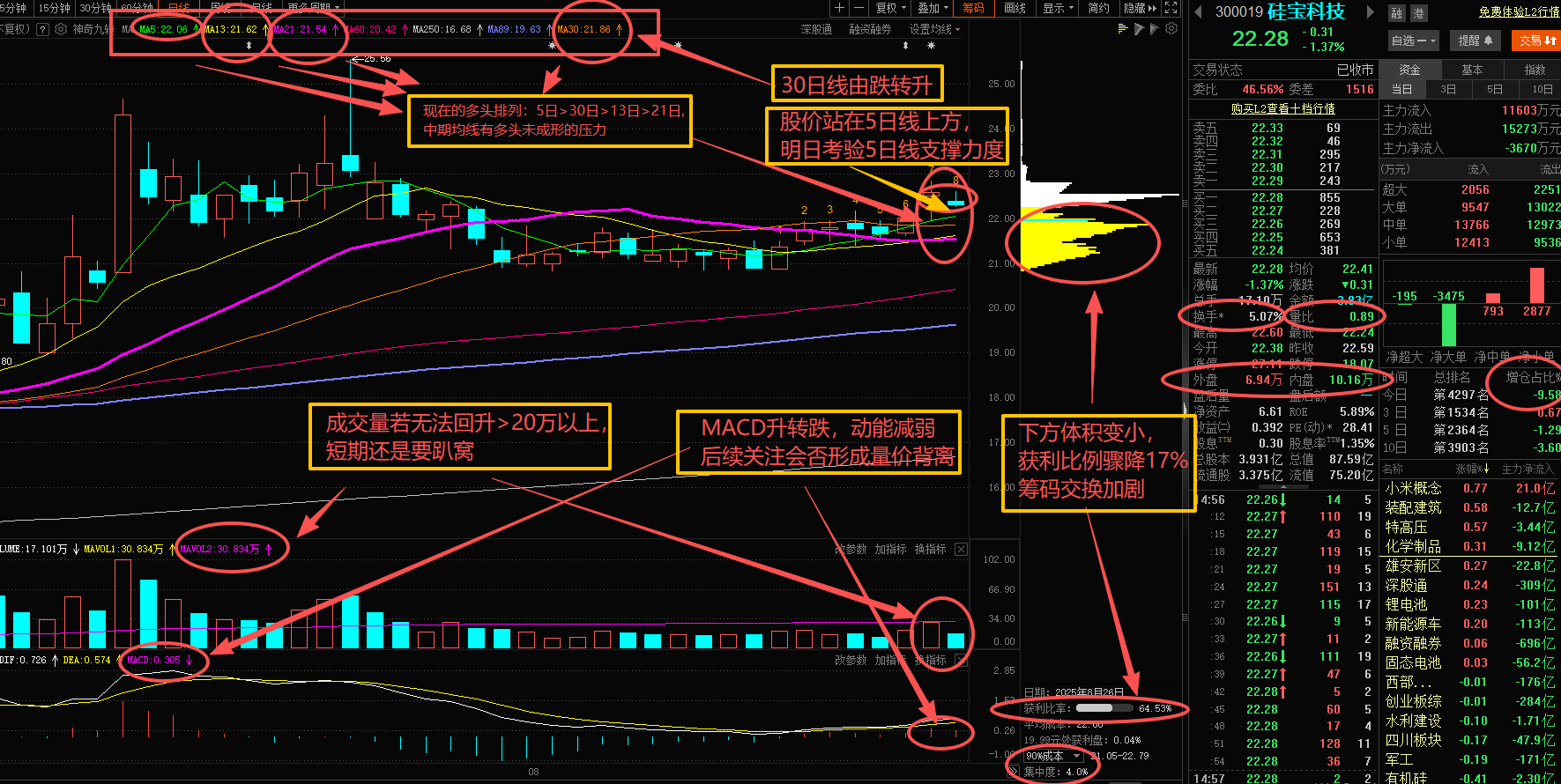Click 卖五 22.33 order book row
This screenshot has width=1561, height=784.
[x=1282, y=128]
